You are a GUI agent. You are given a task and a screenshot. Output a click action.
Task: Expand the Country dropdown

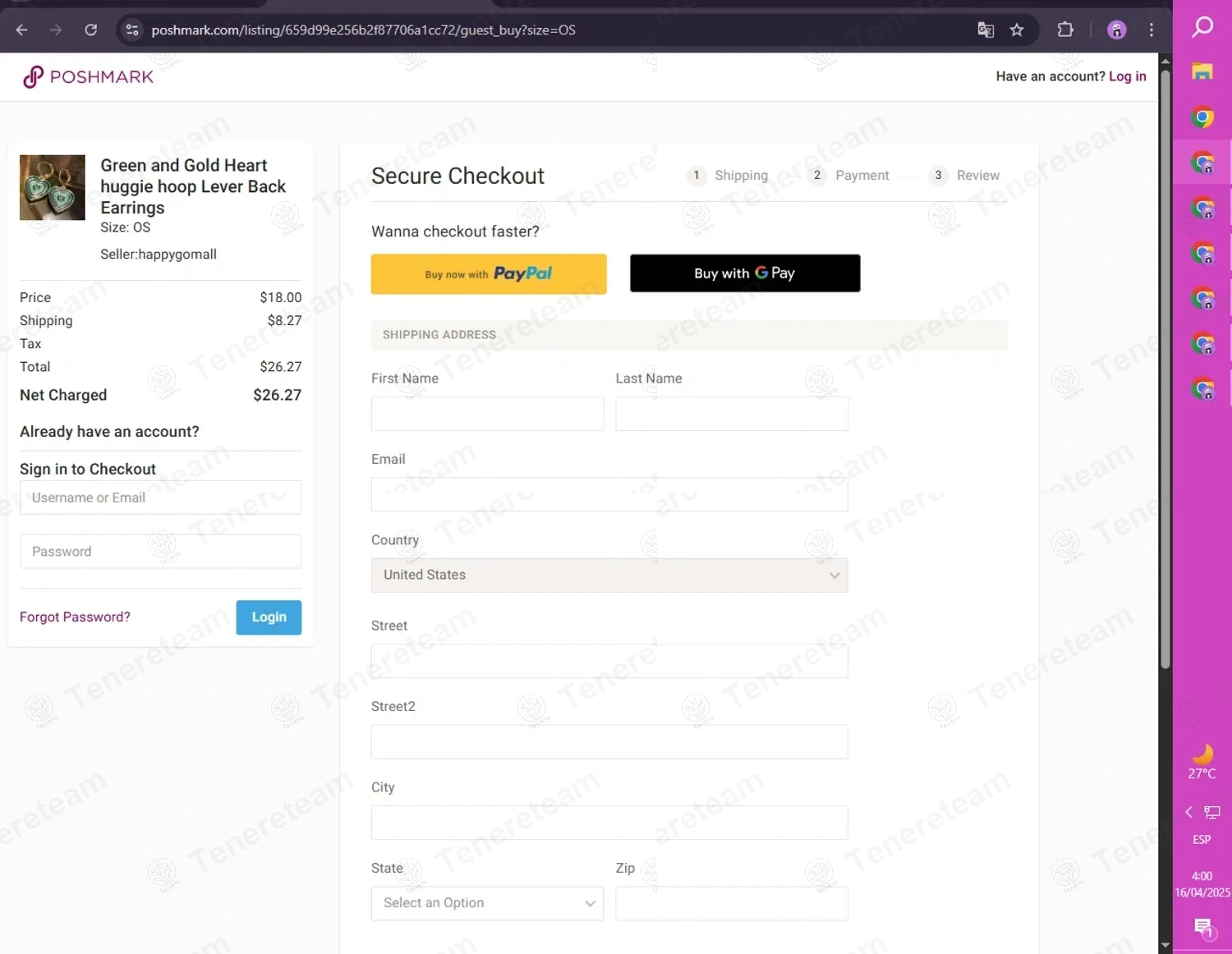[x=609, y=576]
